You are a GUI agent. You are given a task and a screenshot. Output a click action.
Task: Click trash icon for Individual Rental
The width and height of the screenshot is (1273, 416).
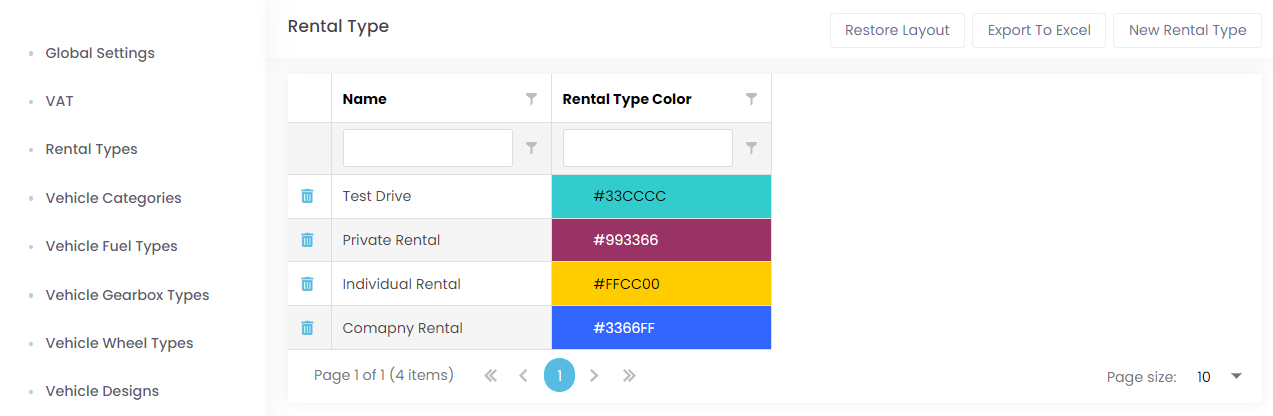tap(307, 284)
